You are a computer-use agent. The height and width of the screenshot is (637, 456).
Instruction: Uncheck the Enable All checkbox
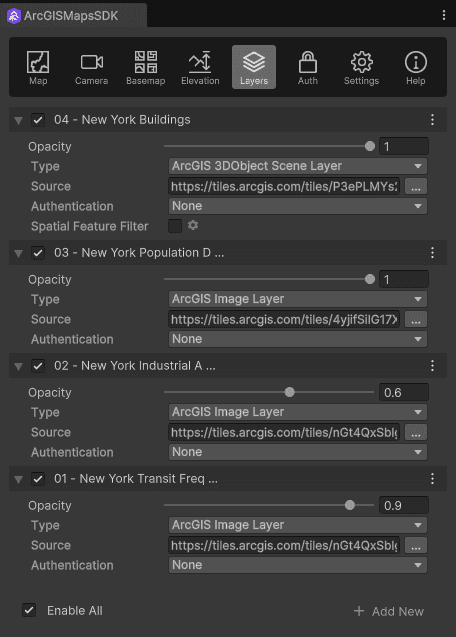(x=29, y=610)
